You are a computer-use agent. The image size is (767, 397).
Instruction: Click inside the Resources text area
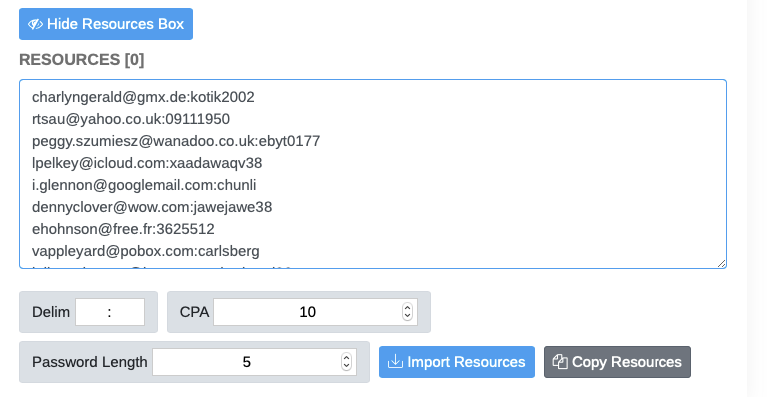click(373, 174)
